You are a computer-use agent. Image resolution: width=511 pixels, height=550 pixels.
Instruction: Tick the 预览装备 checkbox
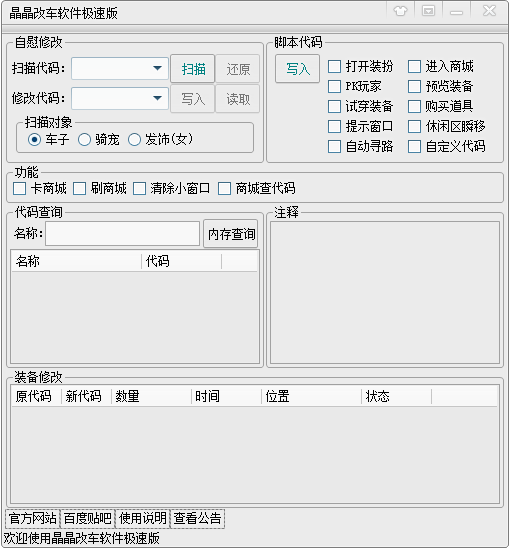click(x=414, y=86)
